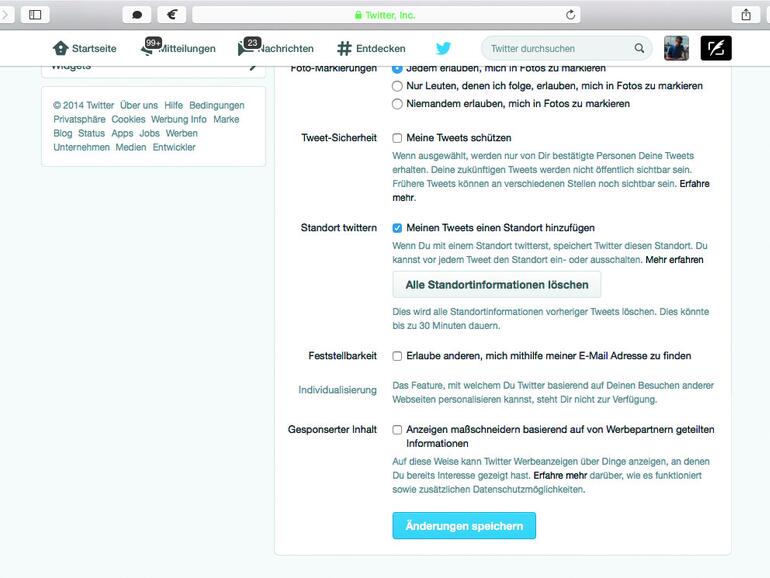Click 'Änderungen speichern' button
This screenshot has width=770, height=578.
coord(464,525)
